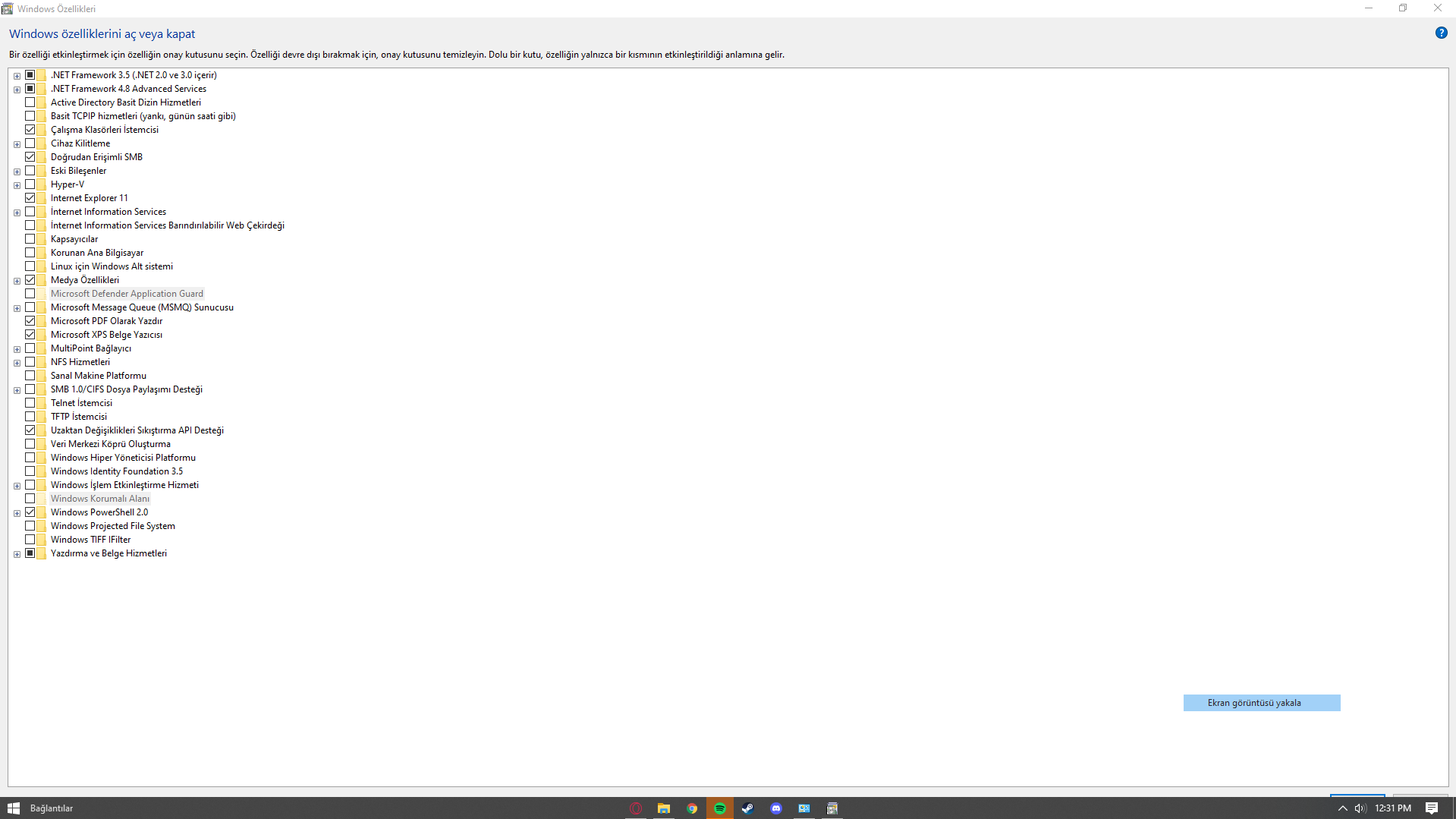Expand .NET Framework 4.8 Advanced Services

[x=17, y=90]
